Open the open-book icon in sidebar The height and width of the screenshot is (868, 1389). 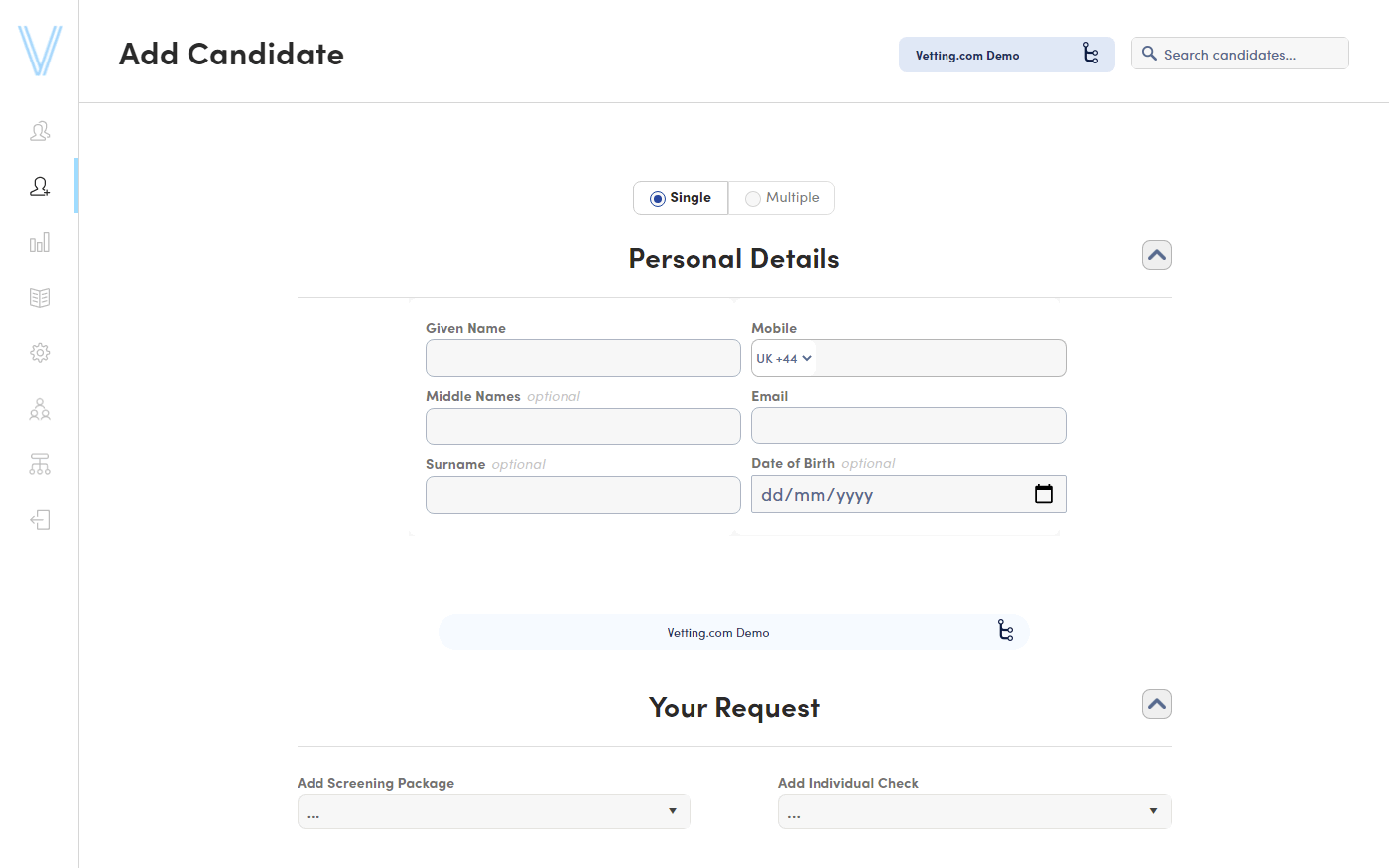click(x=40, y=298)
